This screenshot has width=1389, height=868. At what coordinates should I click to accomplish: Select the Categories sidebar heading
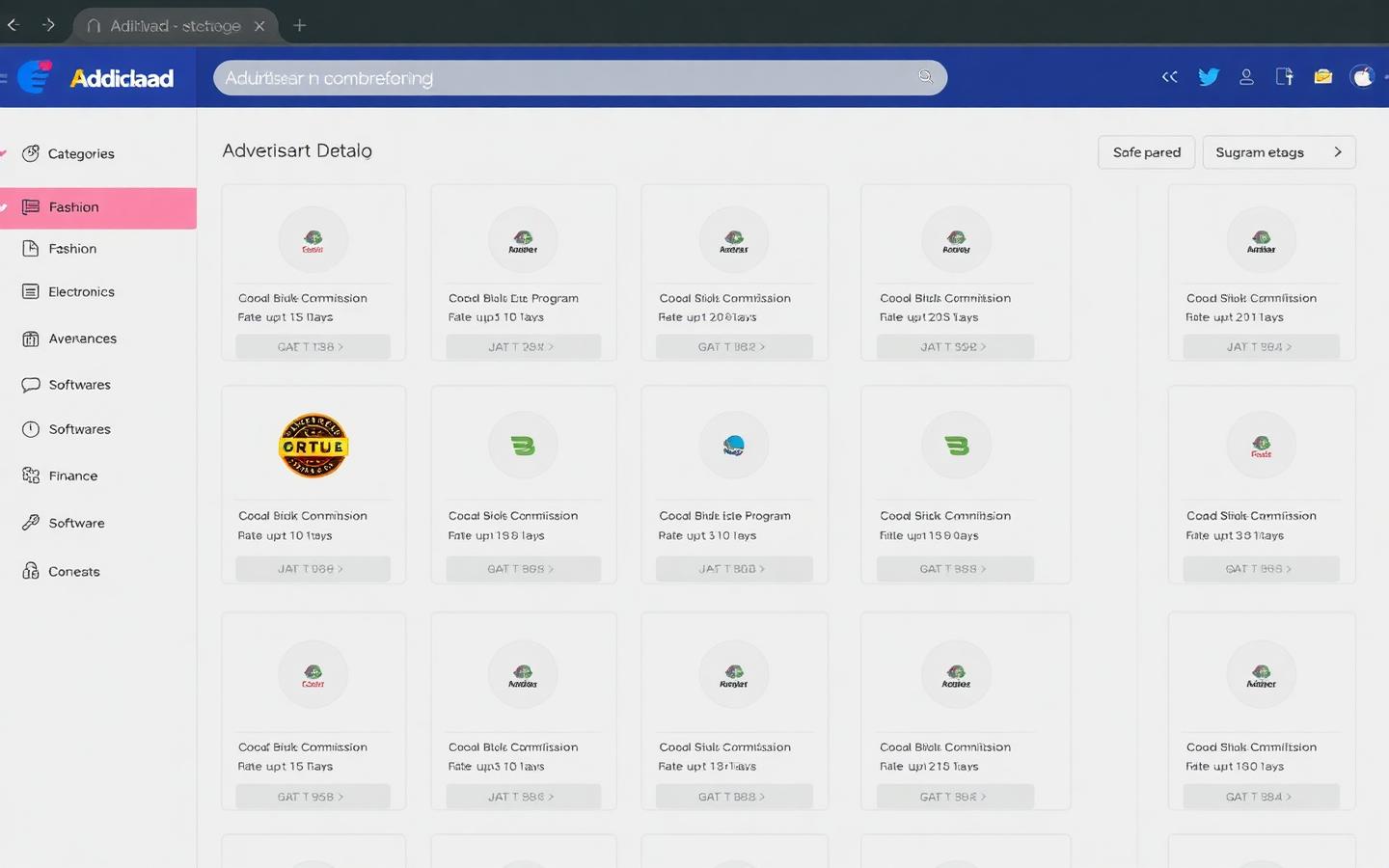pyautogui.click(x=81, y=154)
